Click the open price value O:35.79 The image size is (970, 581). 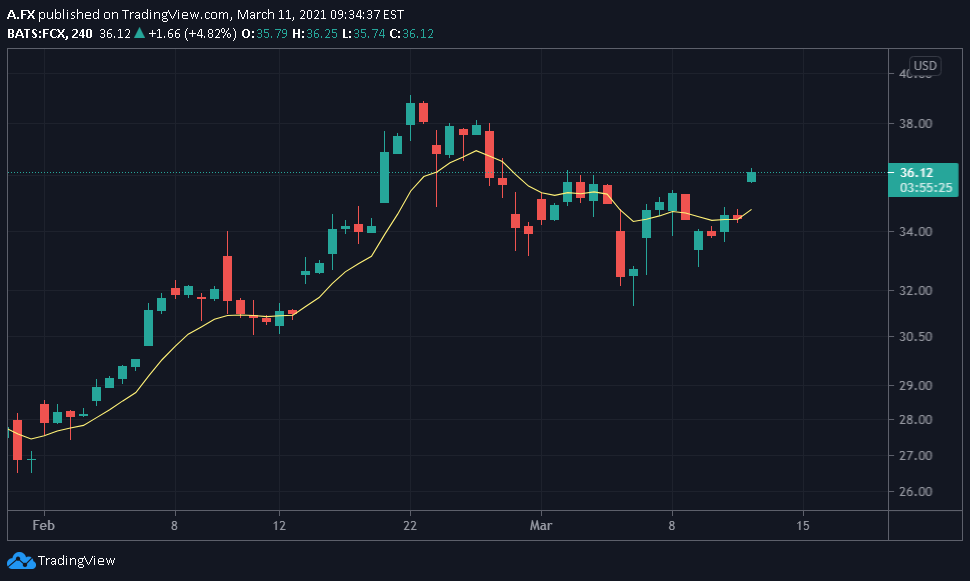pyautogui.click(x=265, y=33)
